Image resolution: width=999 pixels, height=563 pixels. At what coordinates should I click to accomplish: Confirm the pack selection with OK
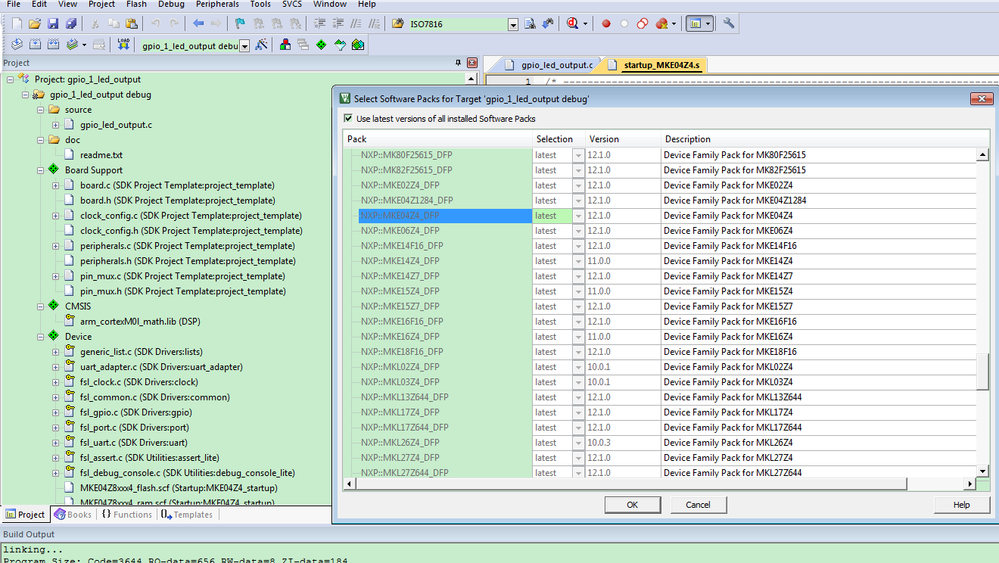(x=632, y=504)
